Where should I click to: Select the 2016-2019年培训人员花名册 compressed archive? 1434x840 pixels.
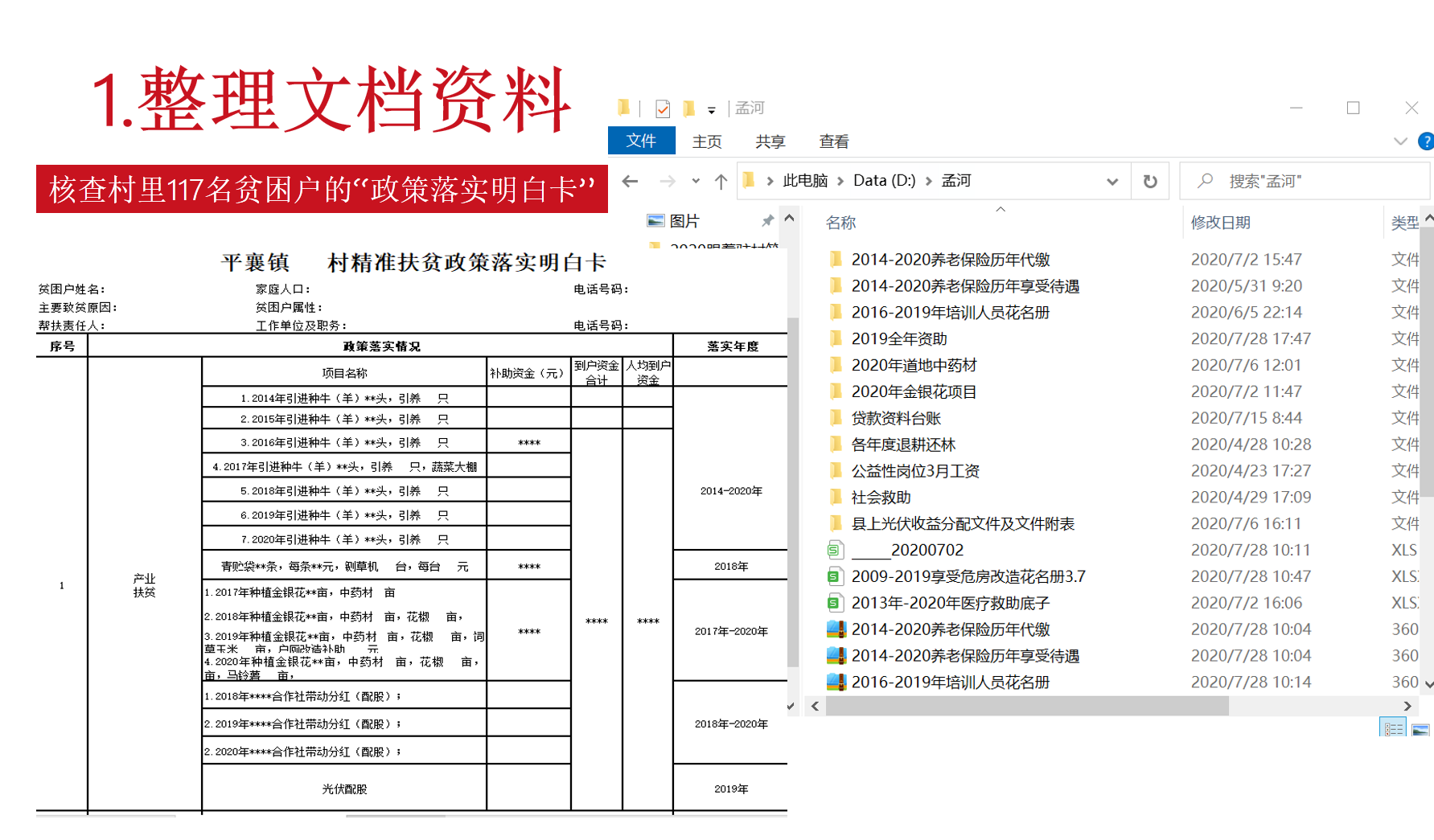(x=950, y=682)
